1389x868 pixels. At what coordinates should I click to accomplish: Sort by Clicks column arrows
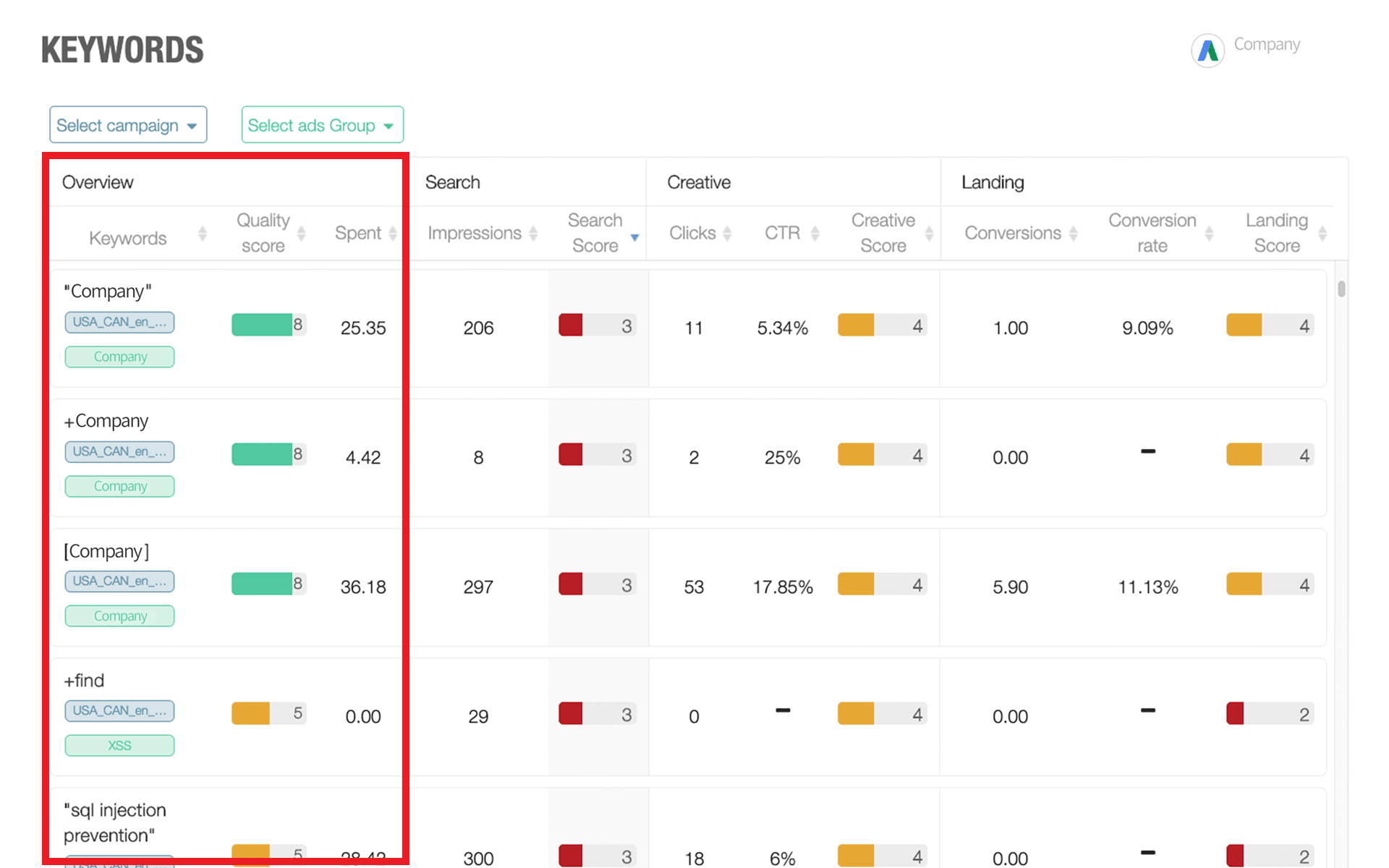(727, 233)
